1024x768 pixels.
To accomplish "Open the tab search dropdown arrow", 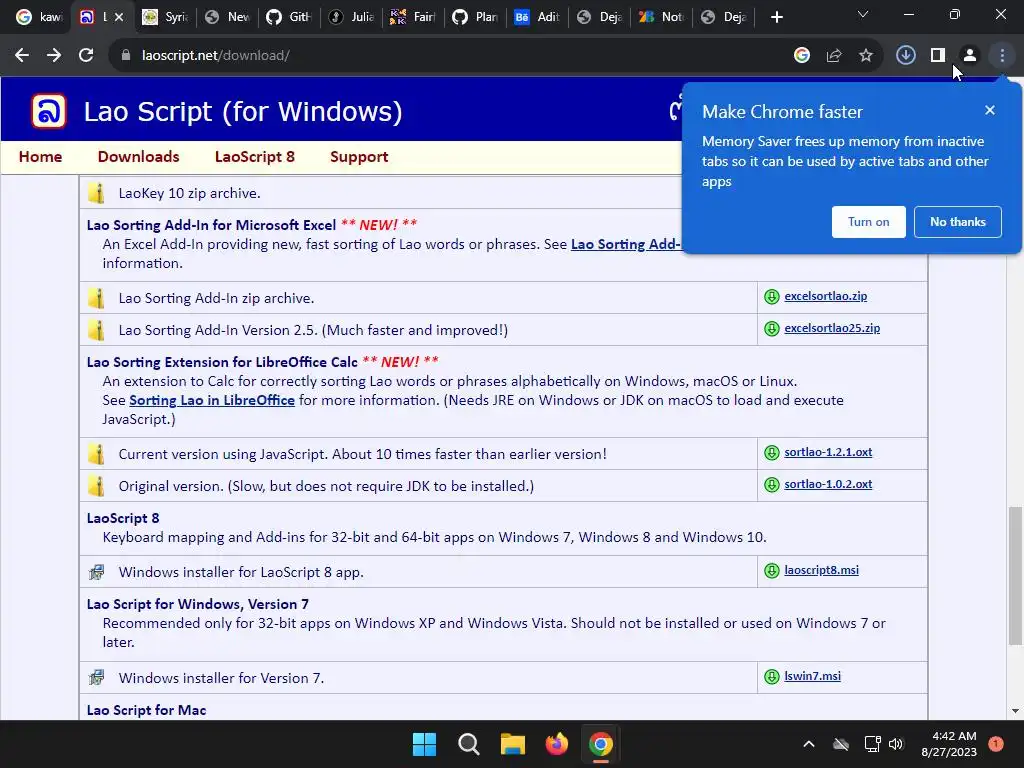I will pyautogui.click(x=863, y=14).
